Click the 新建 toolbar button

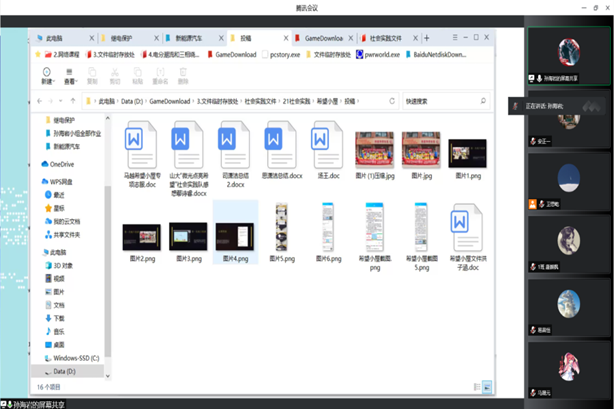pyautogui.click(x=47, y=75)
